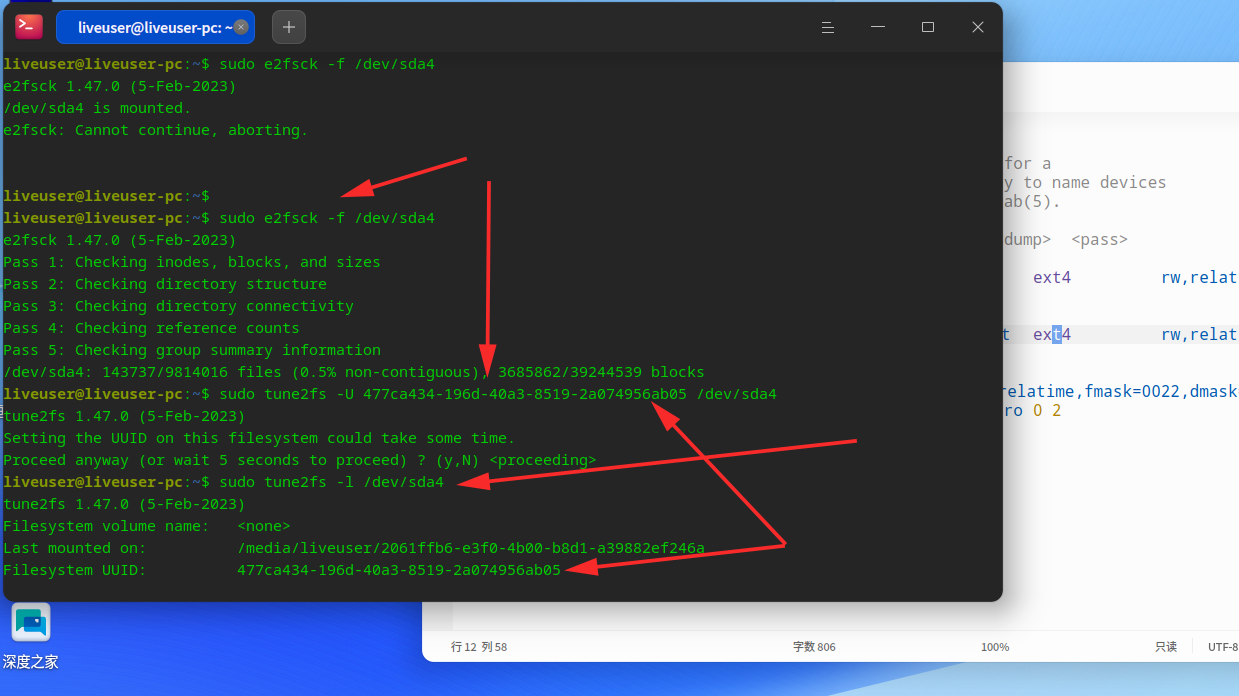
Task: Close the liveuser@liveuser-pc terminal tab
Action: (x=241, y=27)
